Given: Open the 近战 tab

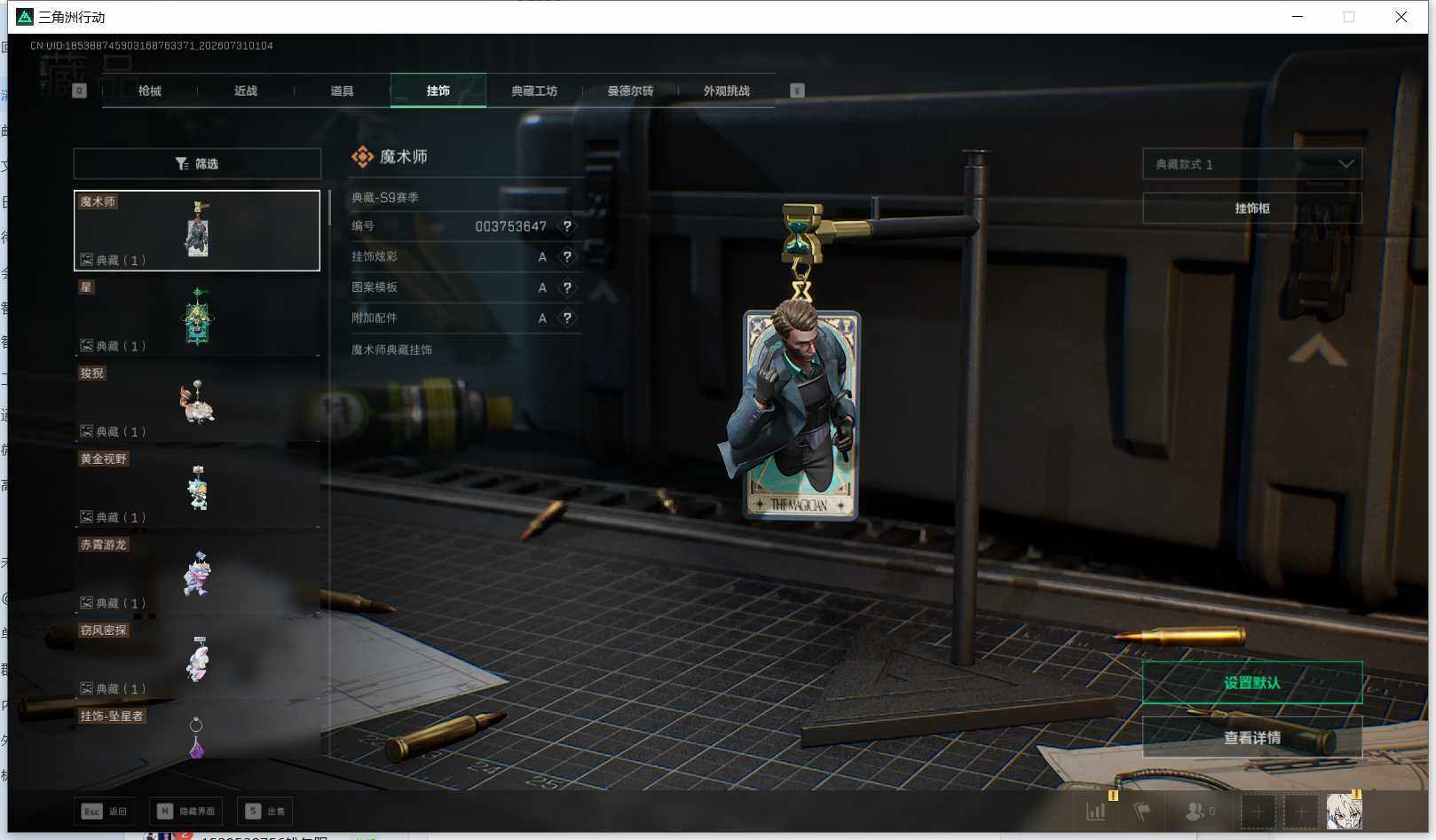Looking at the screenshot, I should 246,90.
